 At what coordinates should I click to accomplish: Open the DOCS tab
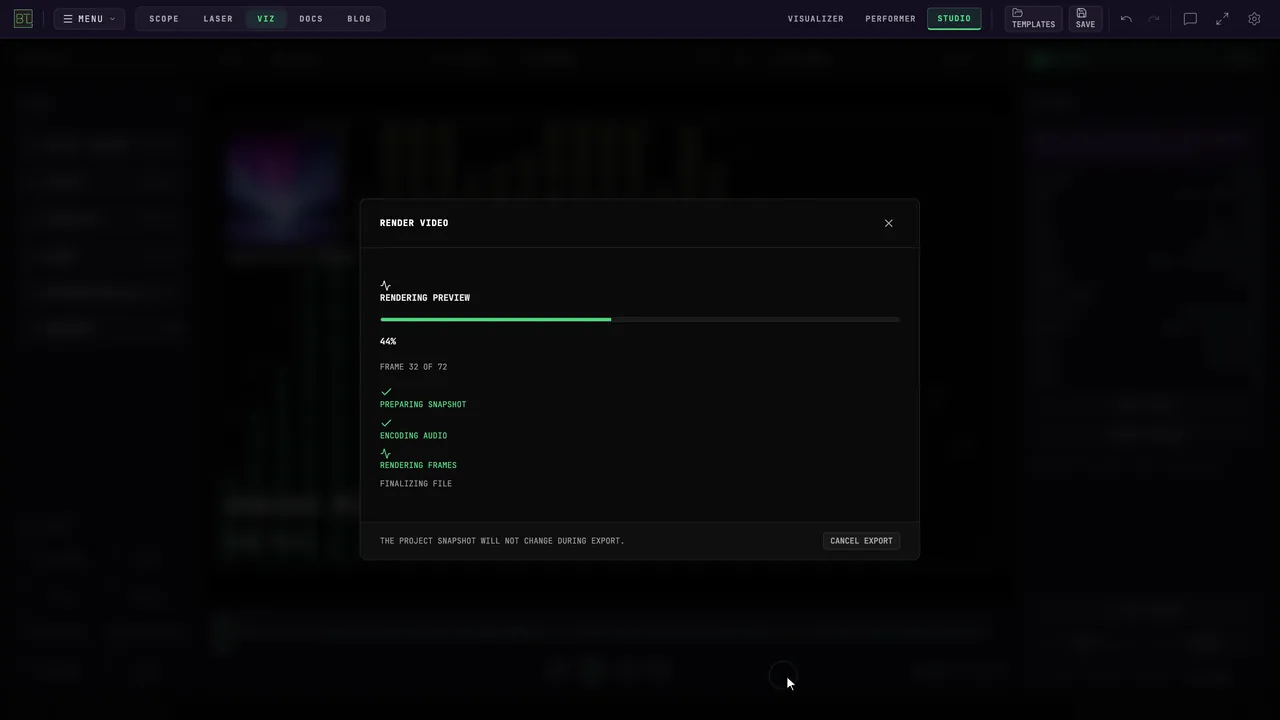point(311,19)
